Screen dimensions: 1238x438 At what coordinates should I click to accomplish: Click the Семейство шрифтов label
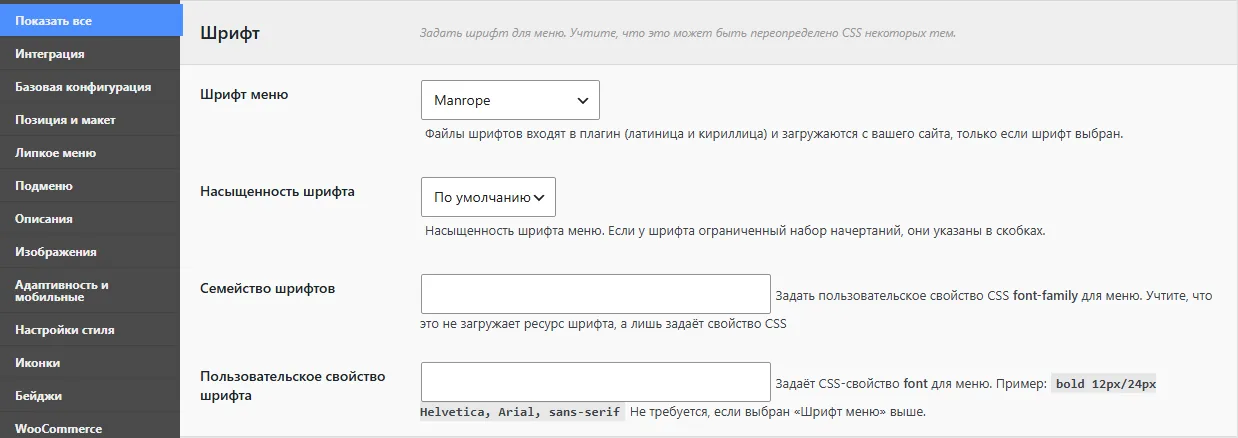coord(267,288)
